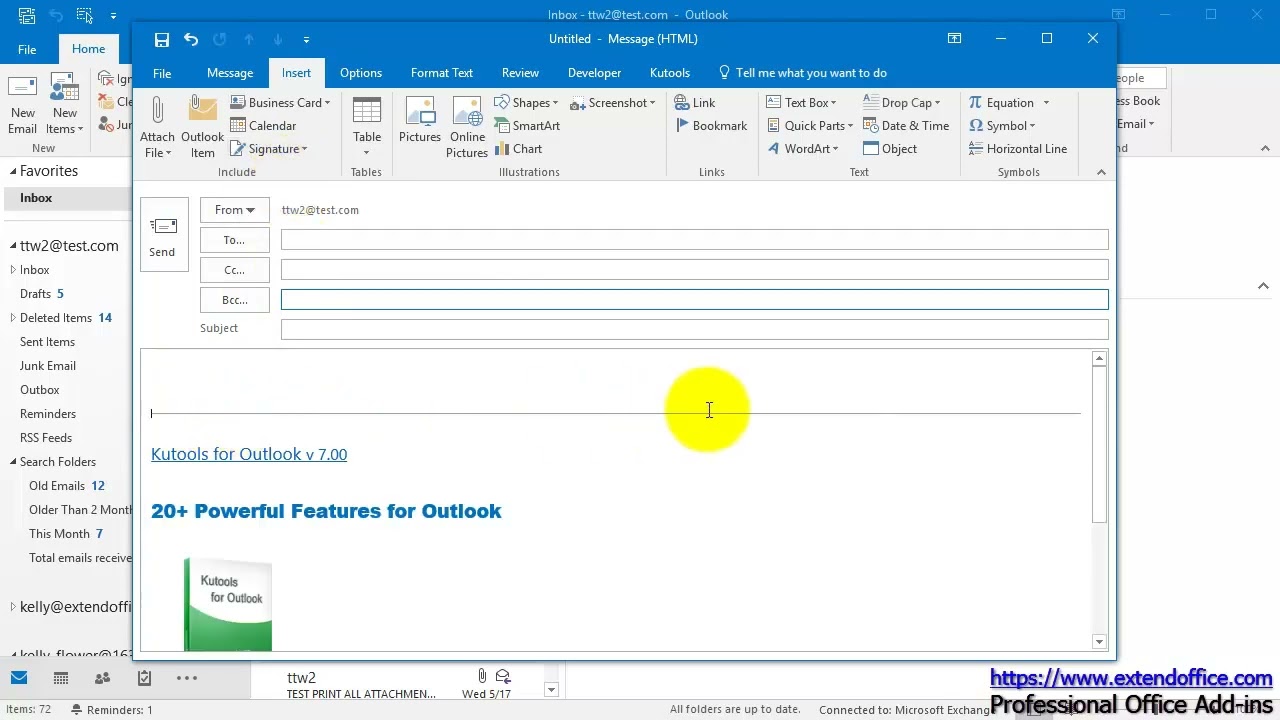Click into the To recipients field
Image resolution: width=1280 pixels, height=720 pixels.
694,240
